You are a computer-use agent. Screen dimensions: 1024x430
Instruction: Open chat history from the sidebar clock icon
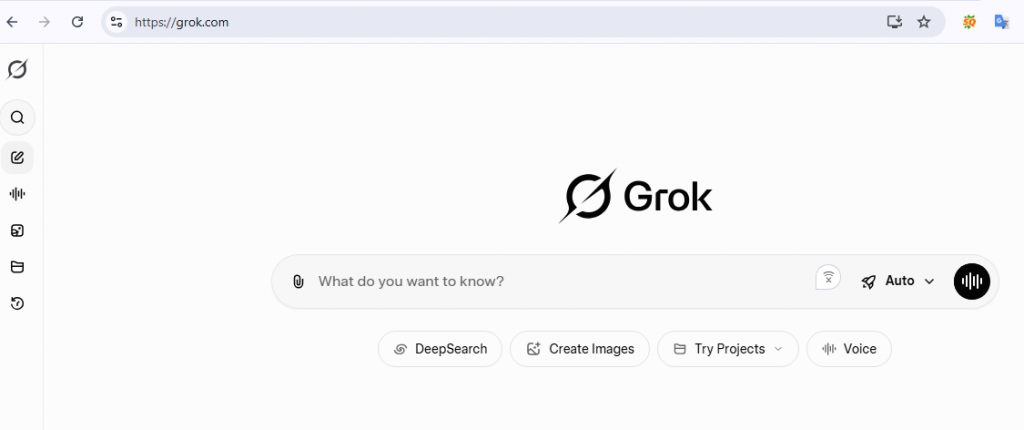(17, 303)
